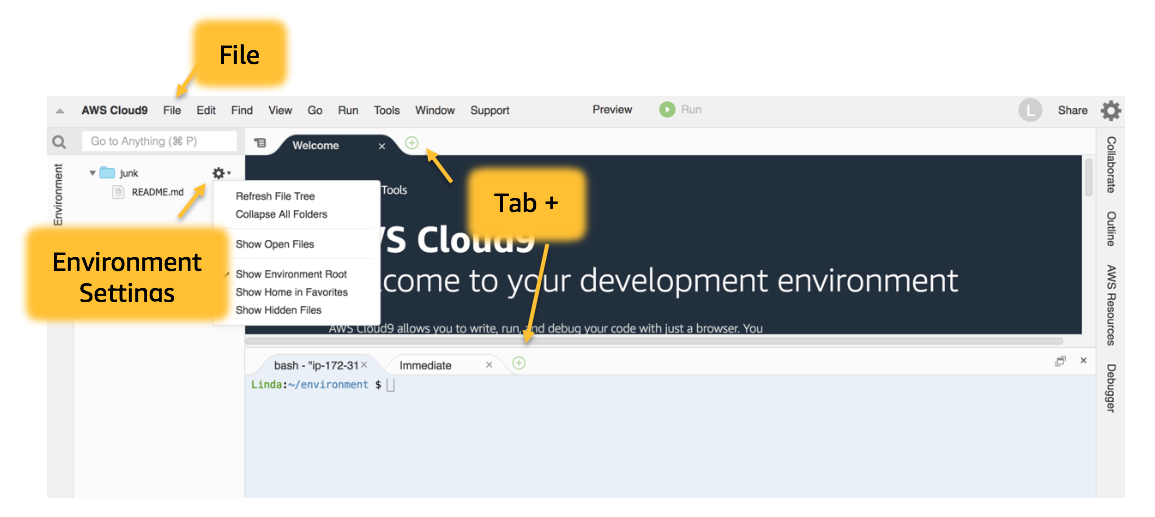
Task: Open the Support menu
Action: coord(490,110)
